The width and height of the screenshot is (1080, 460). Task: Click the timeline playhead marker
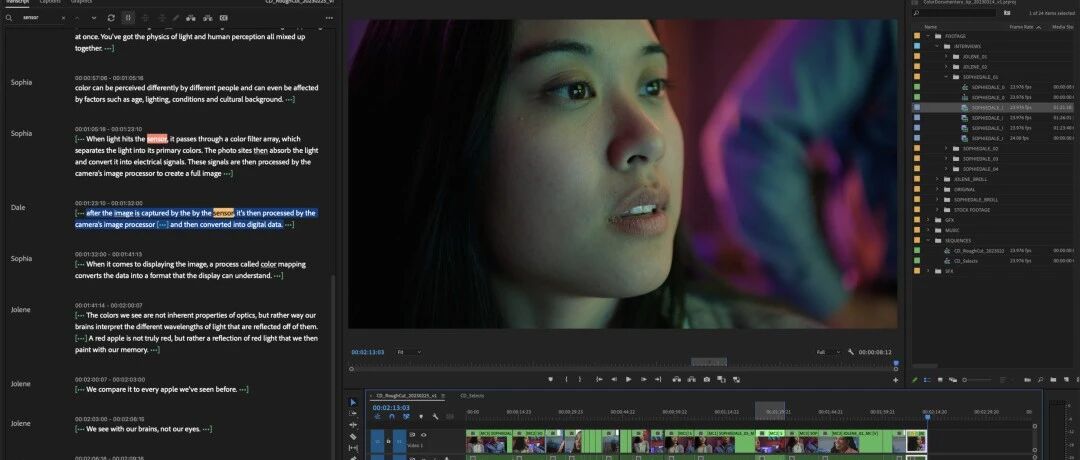tap(926, 416)
